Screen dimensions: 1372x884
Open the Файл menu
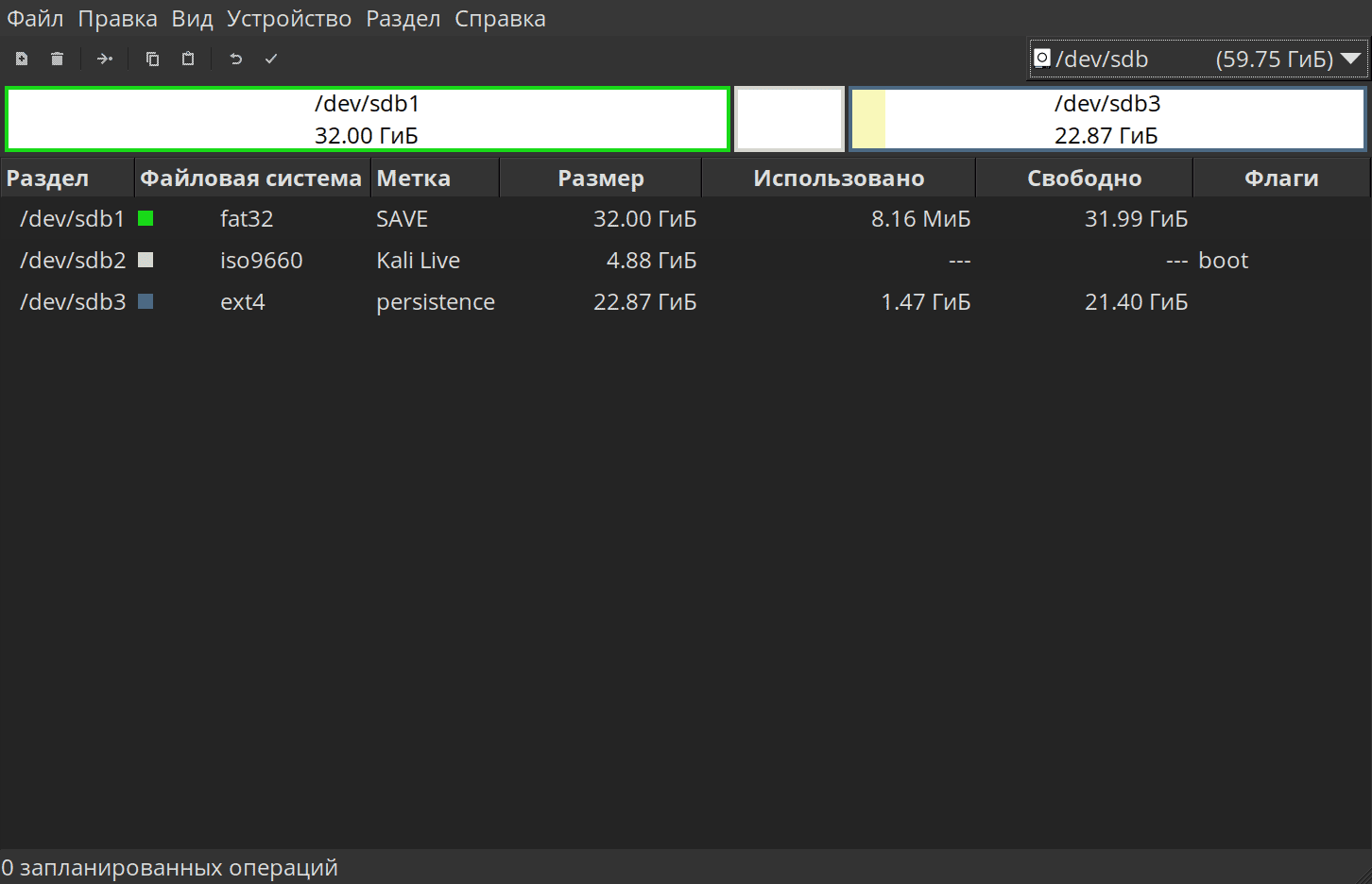coord(35,19)
